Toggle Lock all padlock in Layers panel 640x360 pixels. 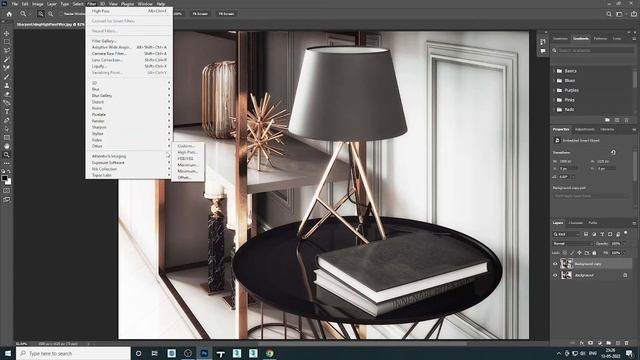(594, 253)
